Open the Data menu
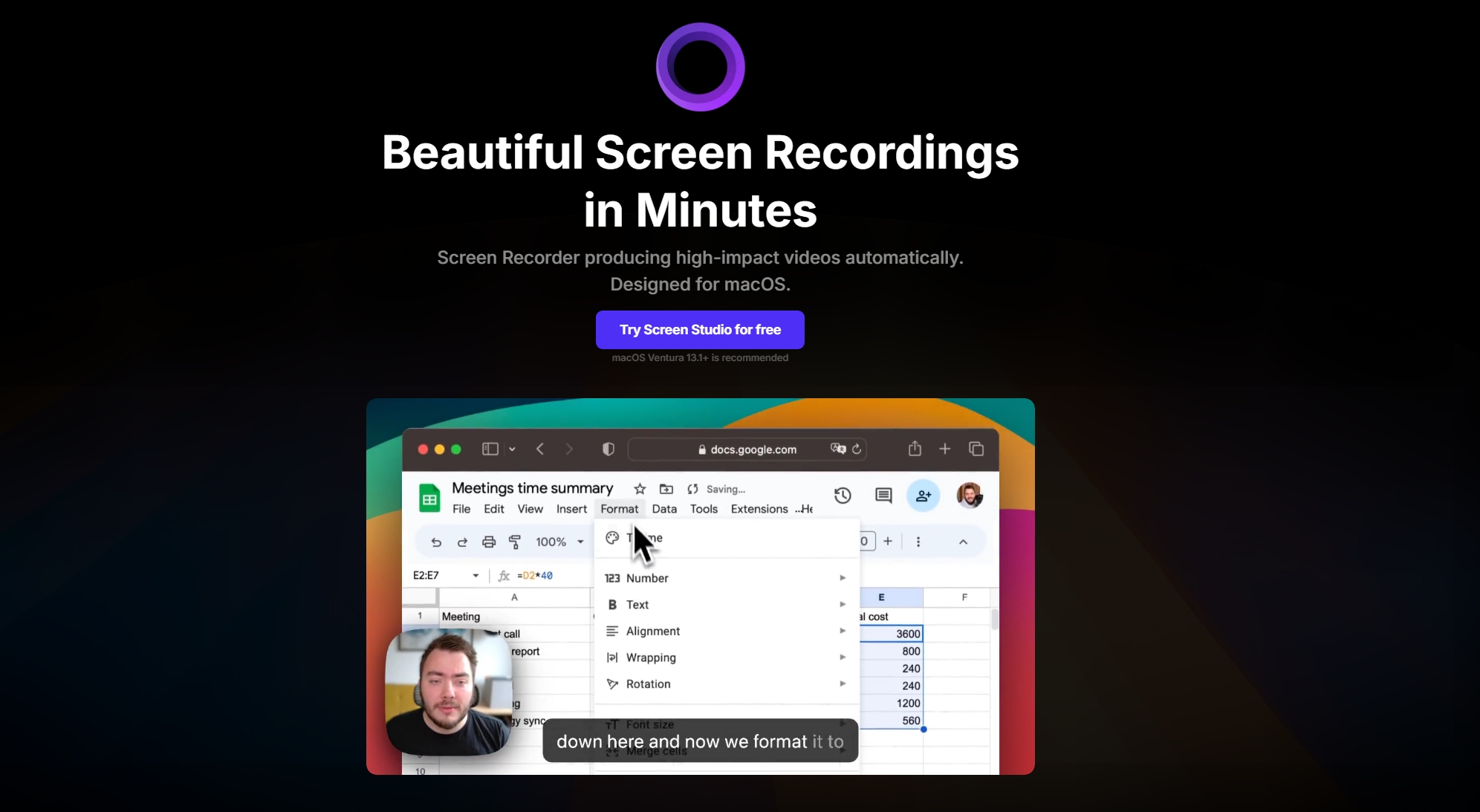The image size is (1480, 812). click(664, 509)
